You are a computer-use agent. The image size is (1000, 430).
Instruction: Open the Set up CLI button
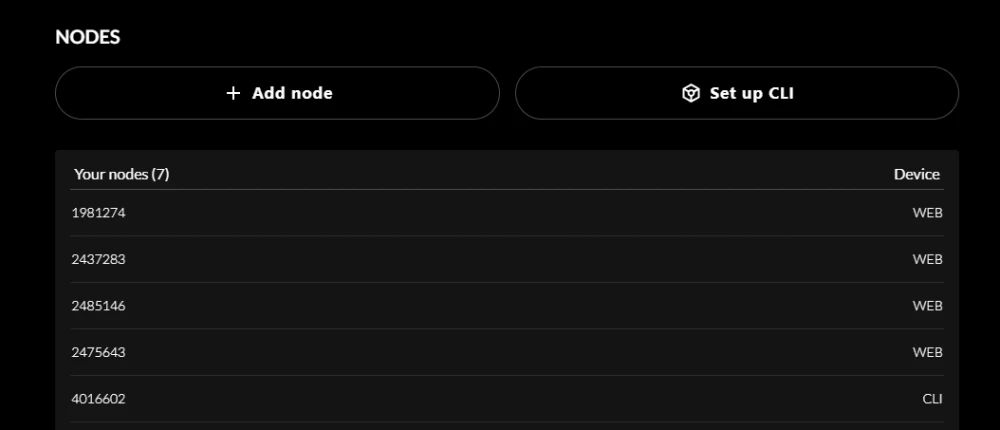[x=737, y=93]
